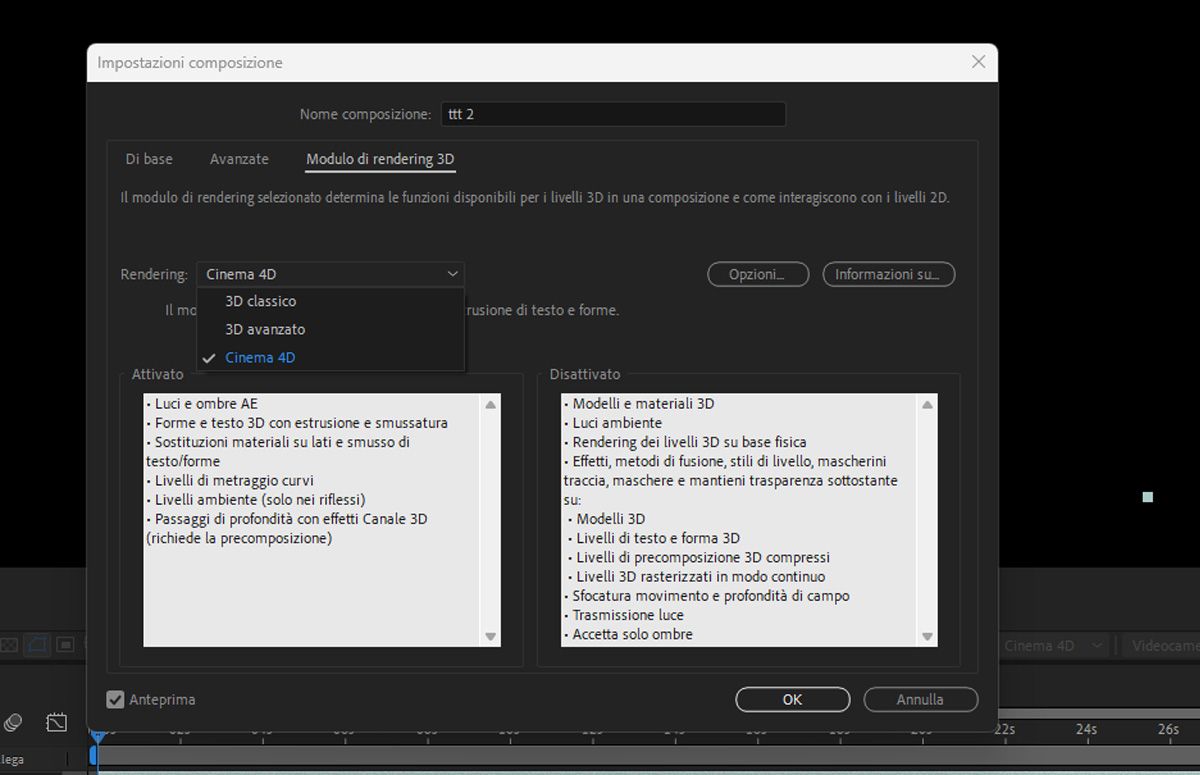Select the Region of Interest icon

point(38,644)
